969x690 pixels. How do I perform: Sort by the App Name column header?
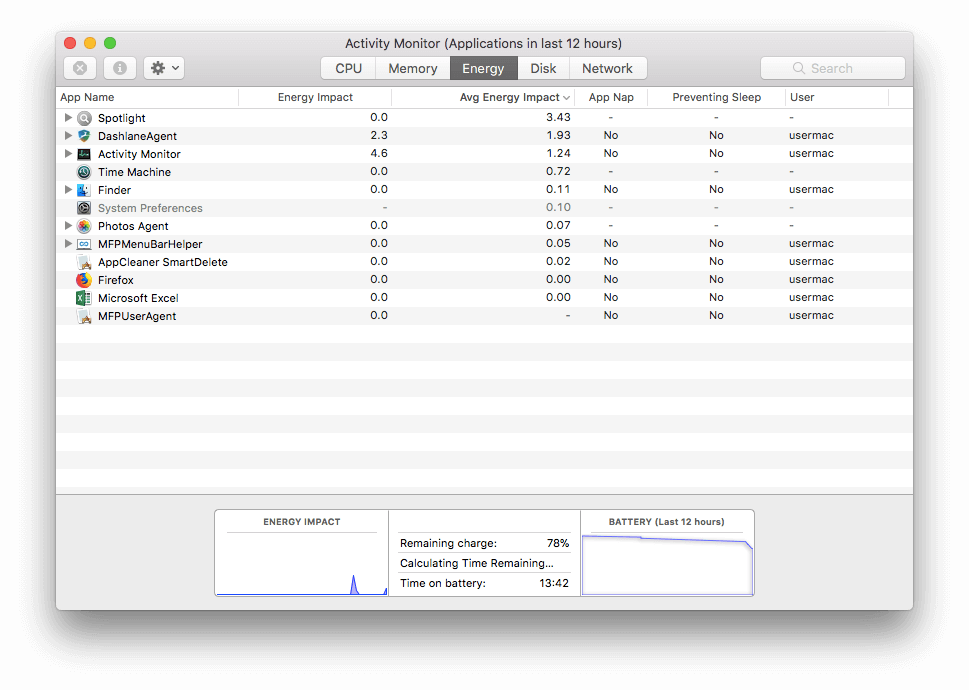pos(147,97)
